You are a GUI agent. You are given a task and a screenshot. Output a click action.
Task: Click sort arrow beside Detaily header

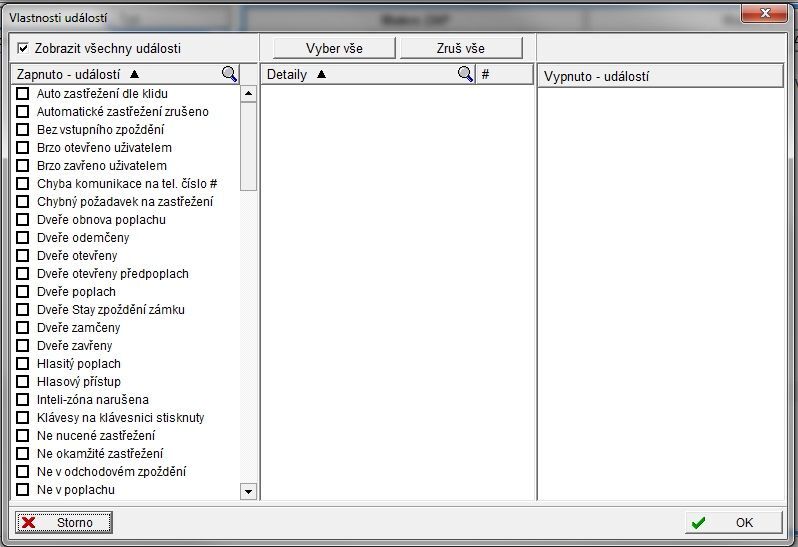point(321,74)
